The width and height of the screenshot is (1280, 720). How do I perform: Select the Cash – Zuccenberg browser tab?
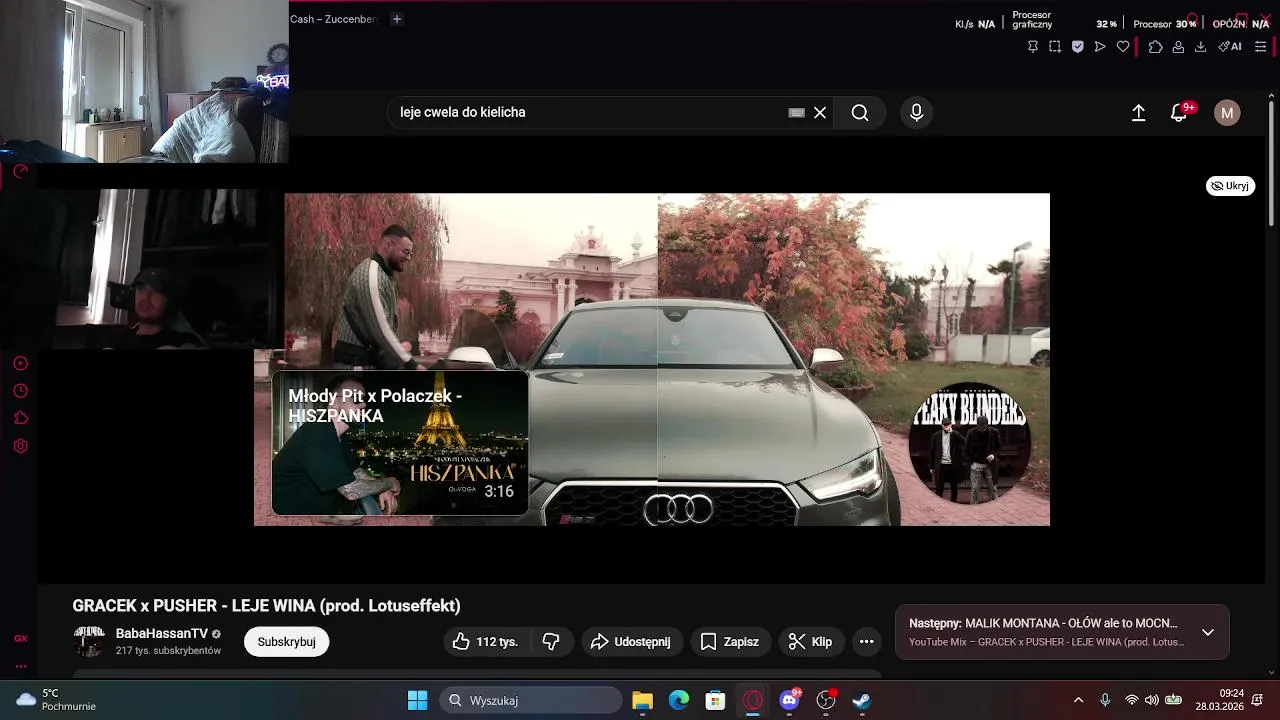pyautogui.click(x=334, y=19)
